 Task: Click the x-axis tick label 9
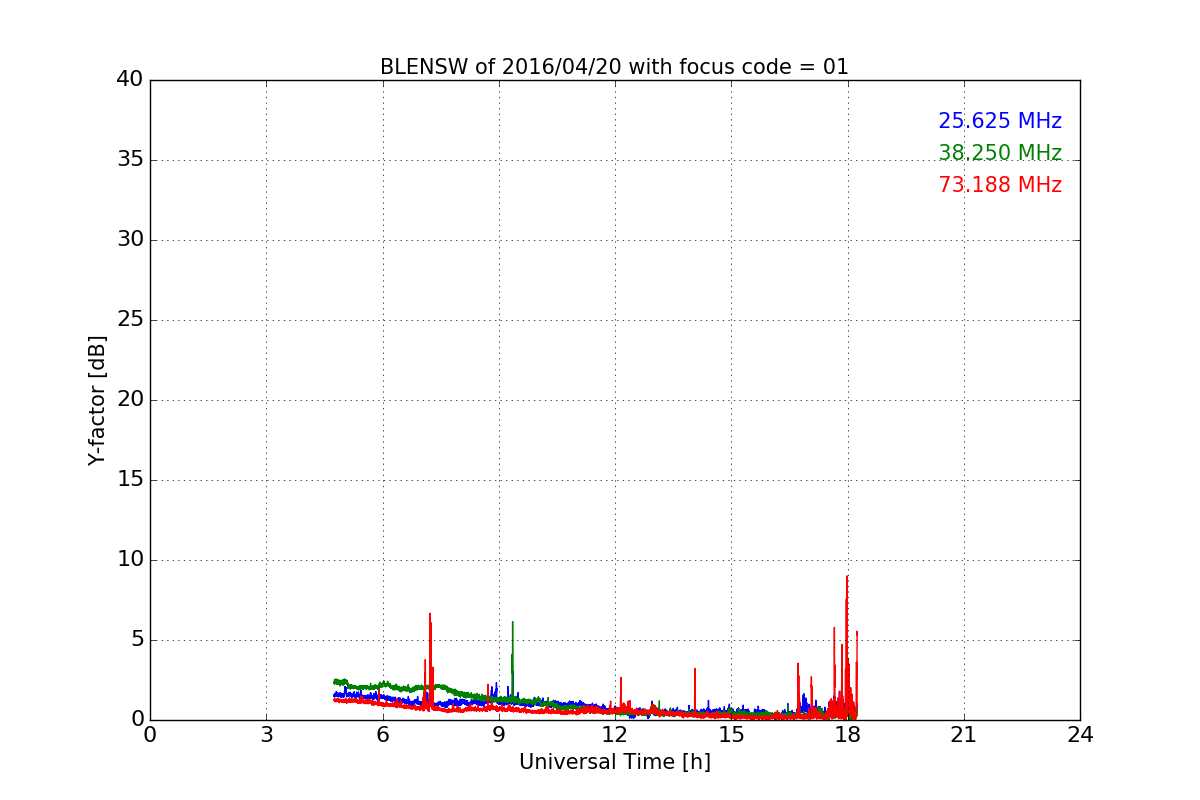pos(499,734)
